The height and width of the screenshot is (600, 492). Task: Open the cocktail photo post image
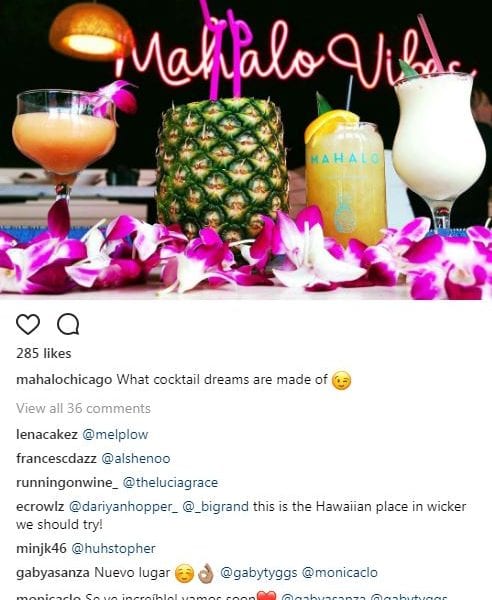(246, 150)
